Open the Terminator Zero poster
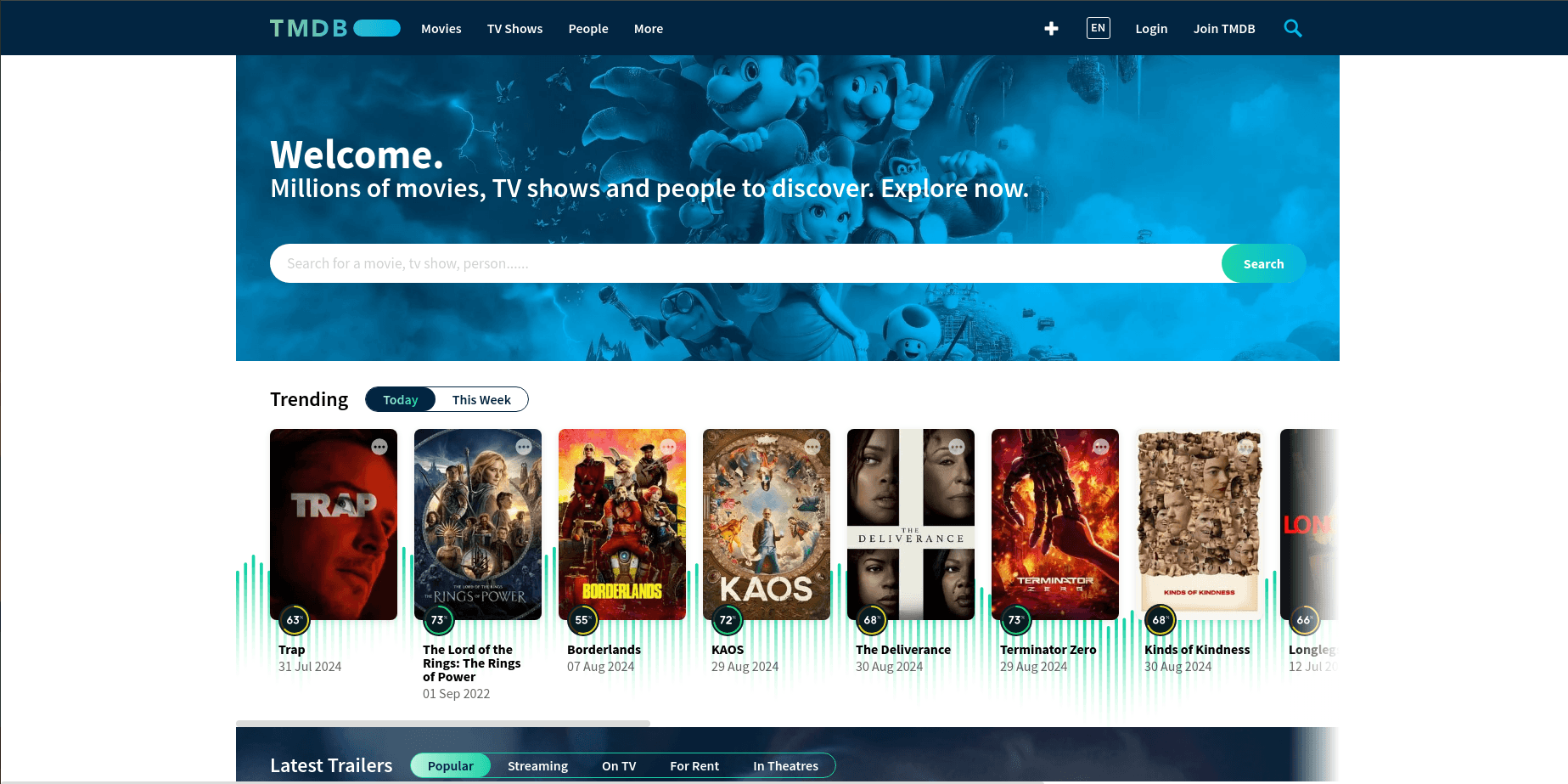Screen dimensions: 1568x784 coord(1055,524)
